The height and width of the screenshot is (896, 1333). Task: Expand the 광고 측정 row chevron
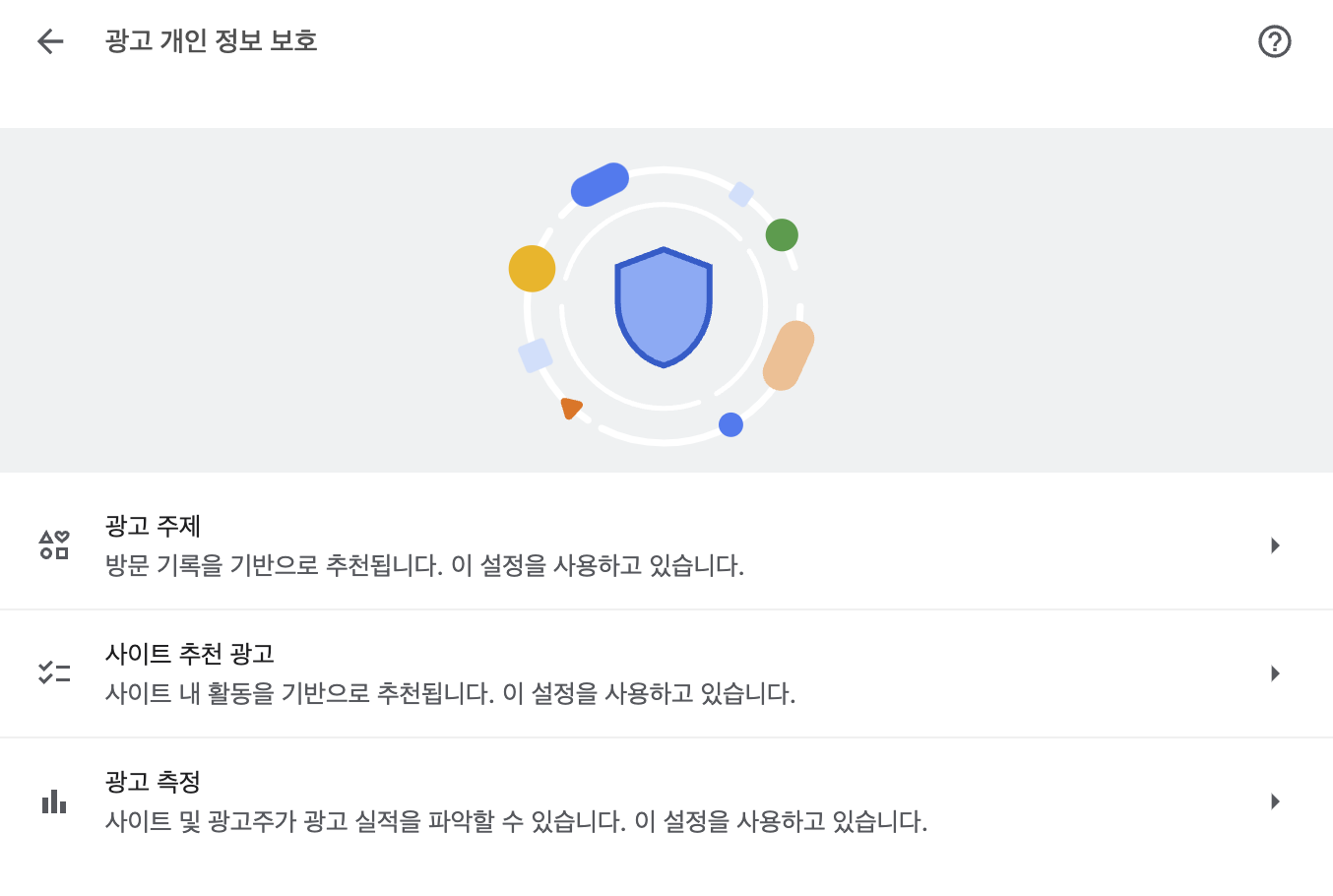[1275, 801]
